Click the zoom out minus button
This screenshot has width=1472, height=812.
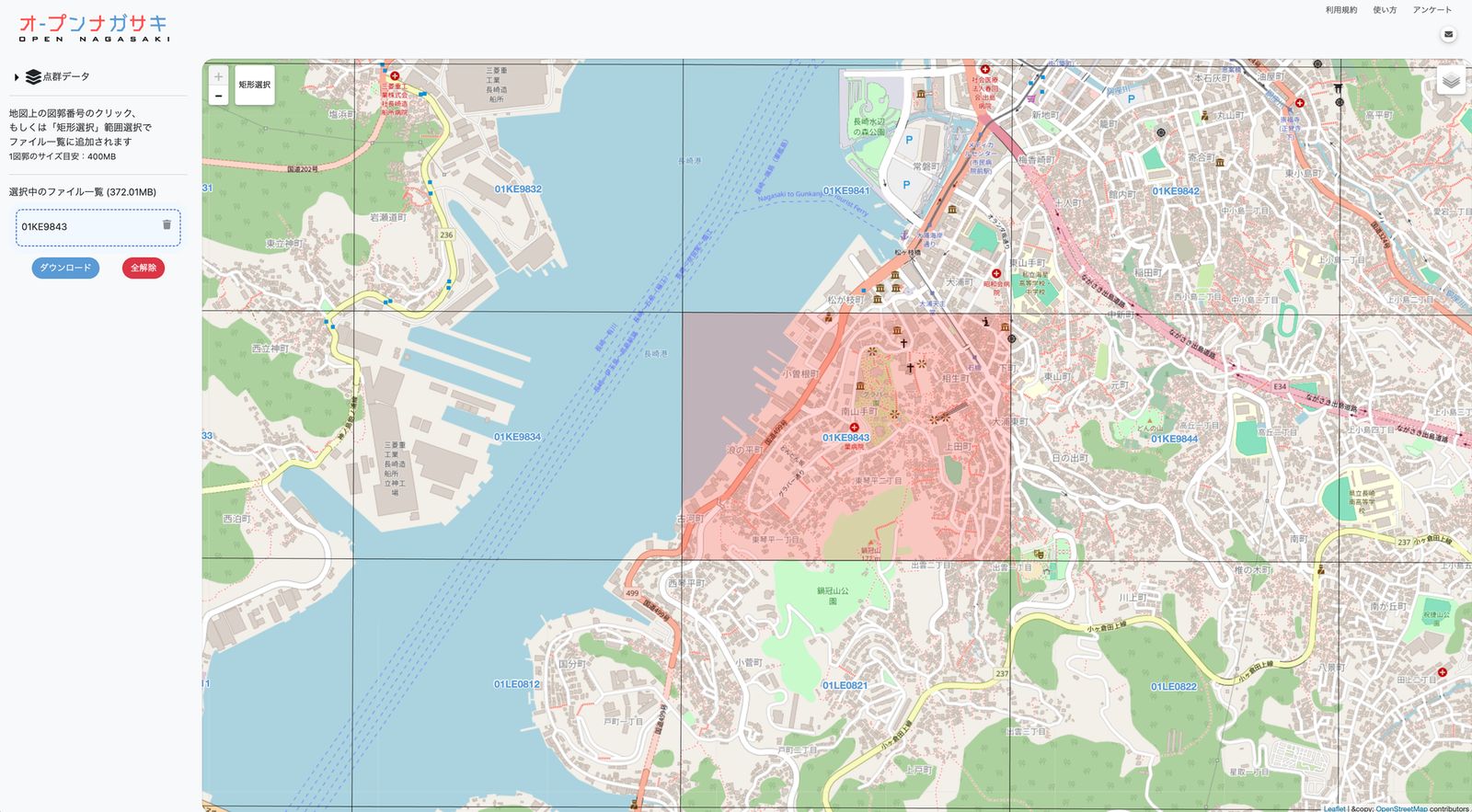[218, 96]
